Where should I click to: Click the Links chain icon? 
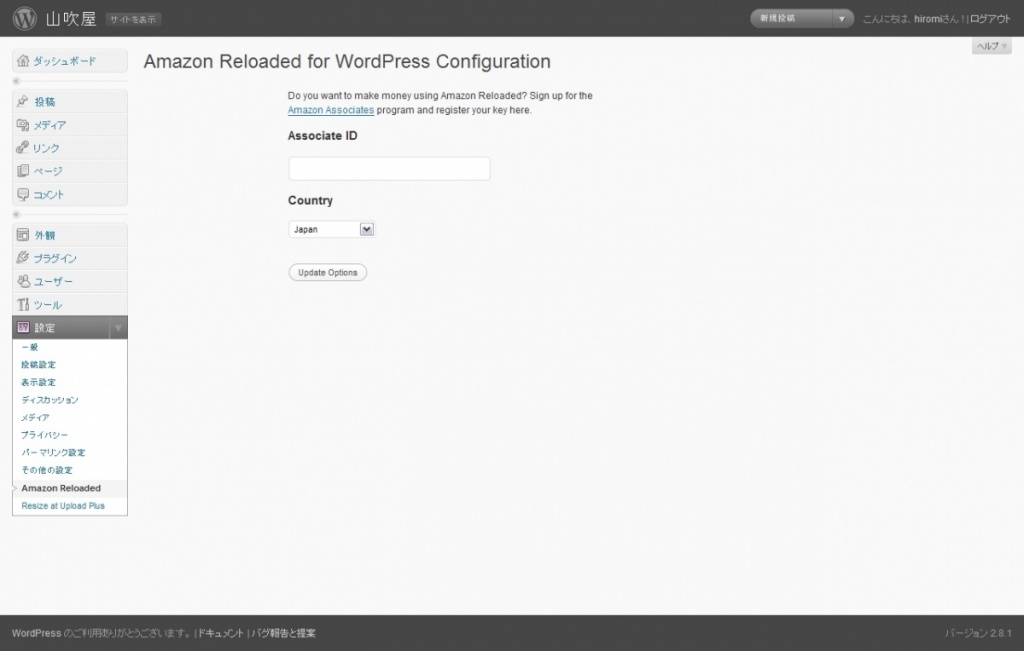[23, 148]
